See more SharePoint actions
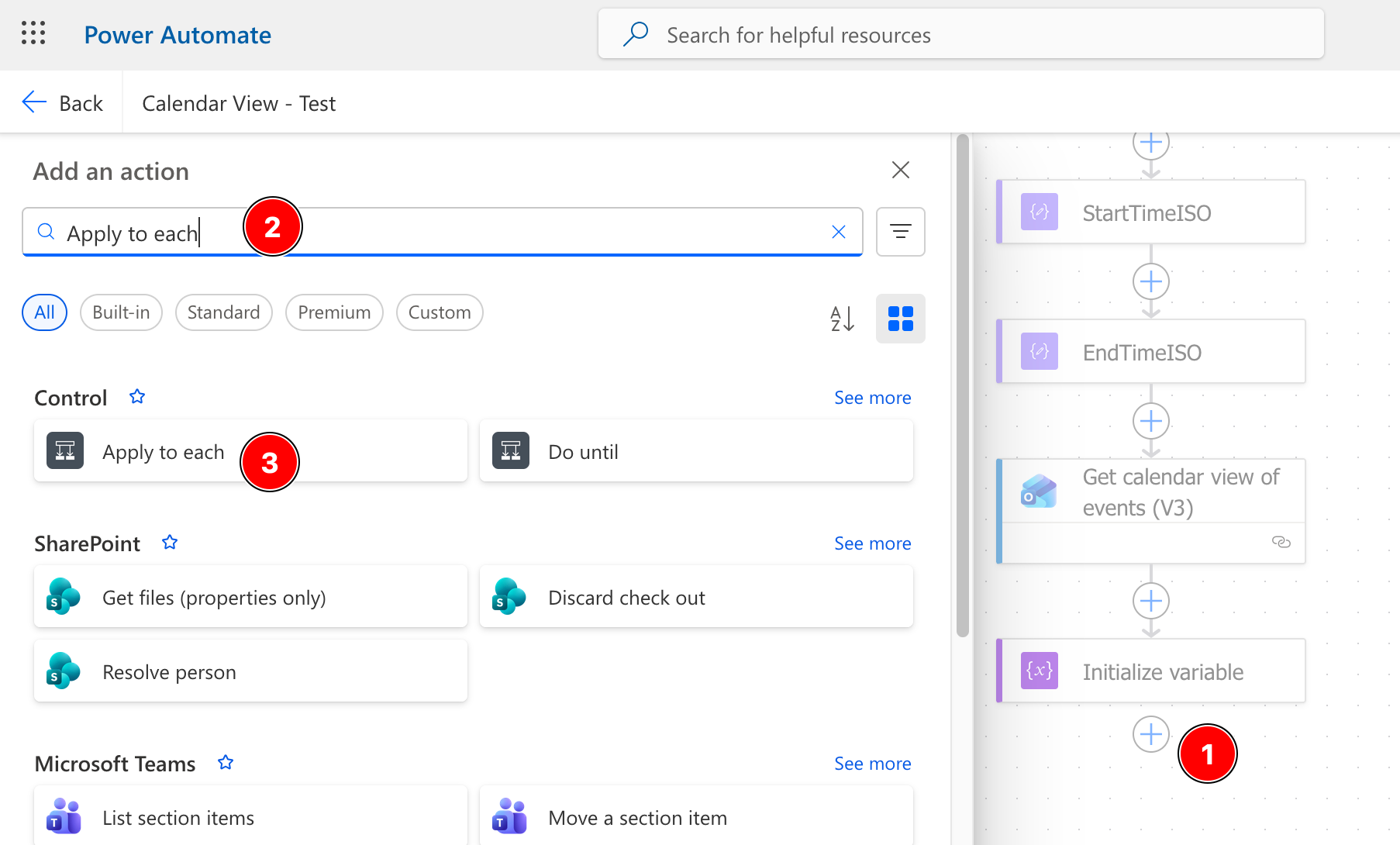Image resolution: width=1400 pixels, height=845 pixels. [x=872, y=543]
